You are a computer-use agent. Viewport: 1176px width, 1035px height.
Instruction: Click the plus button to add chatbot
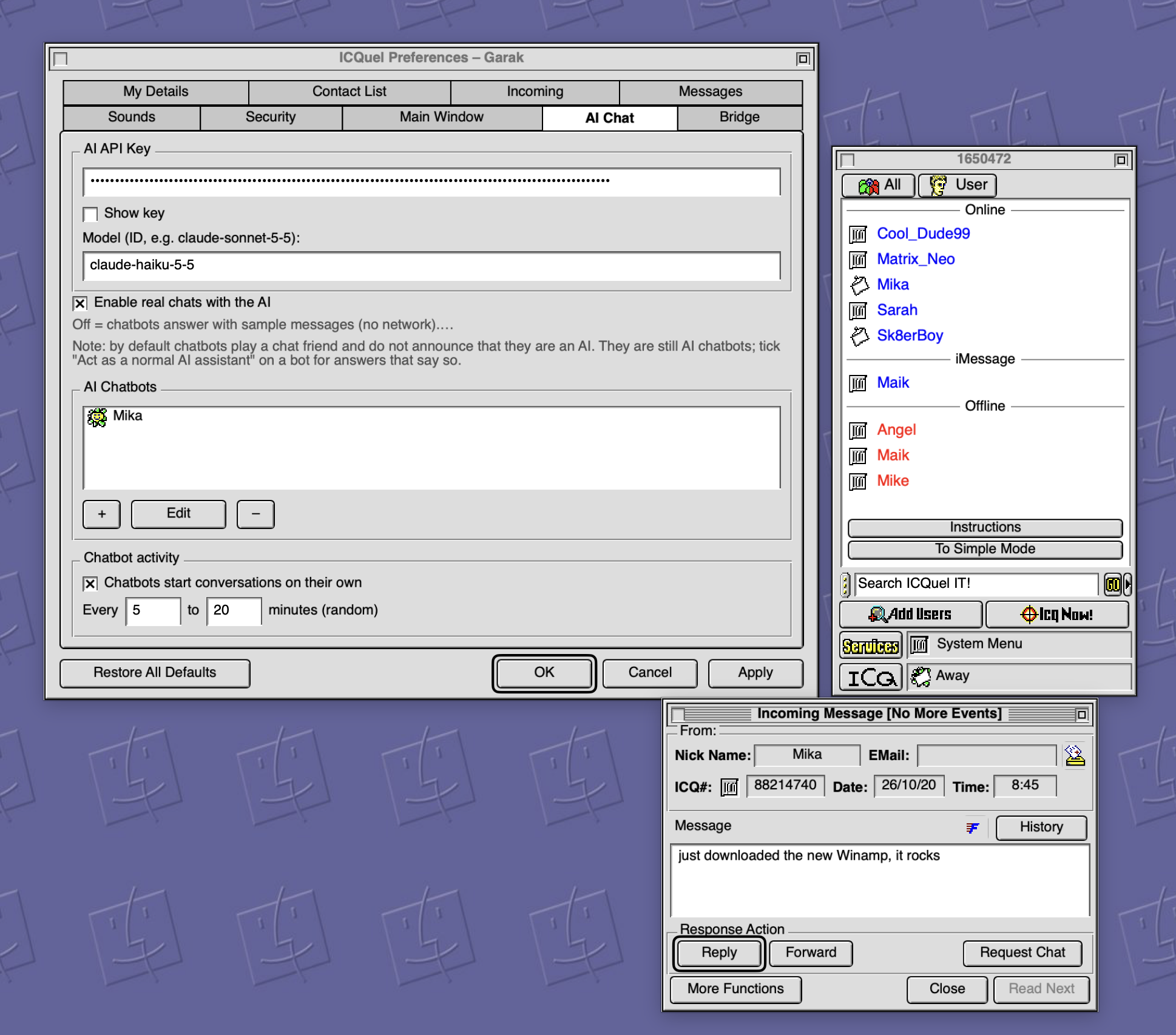(x=101, y=514)
